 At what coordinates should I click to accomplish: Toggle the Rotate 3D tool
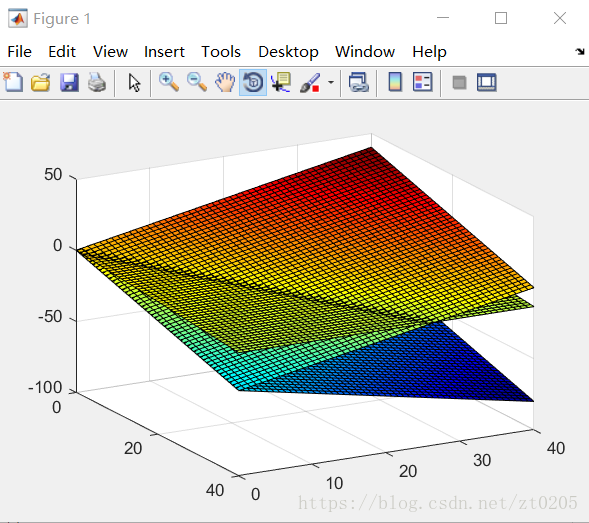(253, 82)
